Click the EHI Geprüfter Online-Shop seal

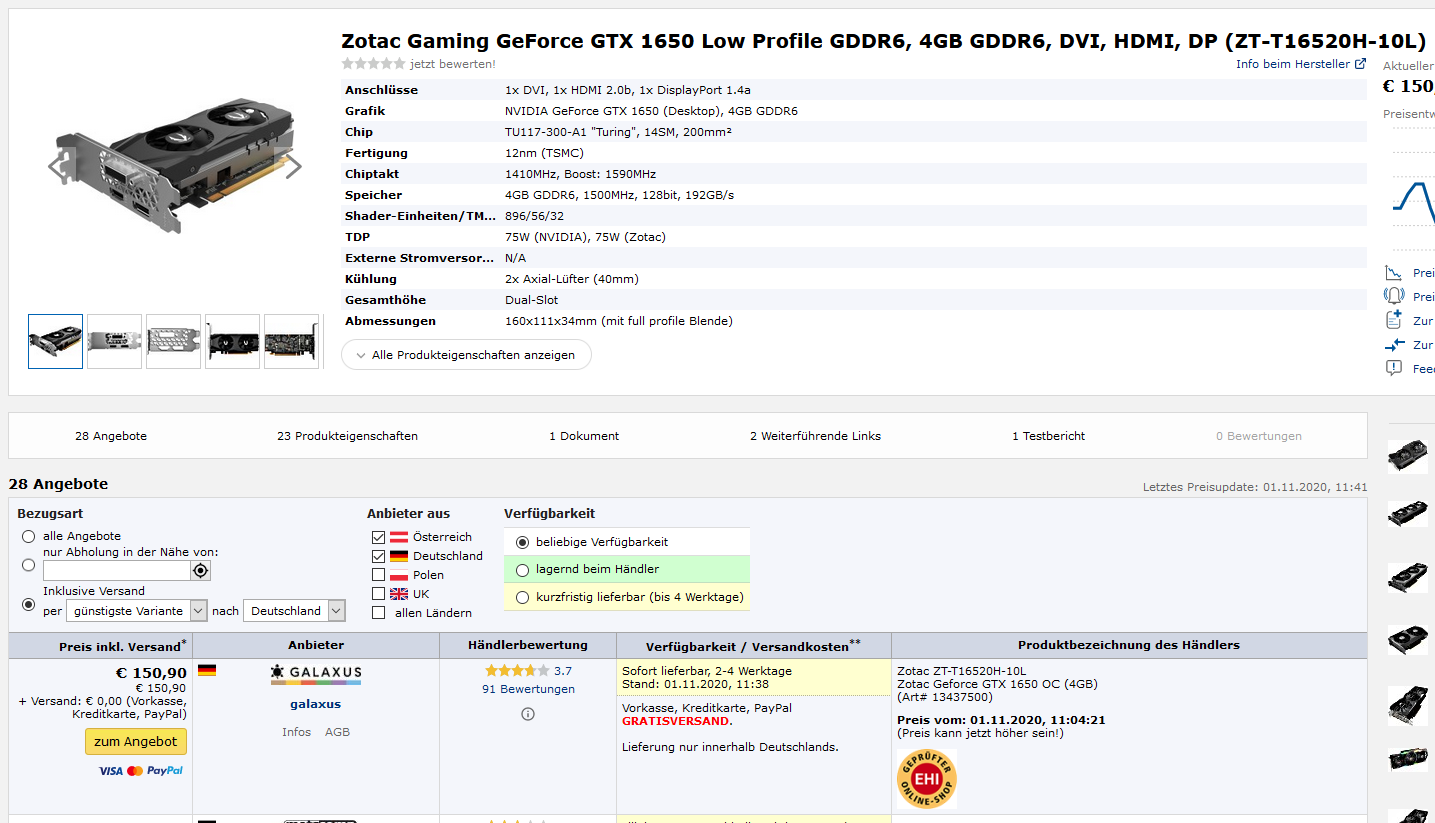[927, 779]
